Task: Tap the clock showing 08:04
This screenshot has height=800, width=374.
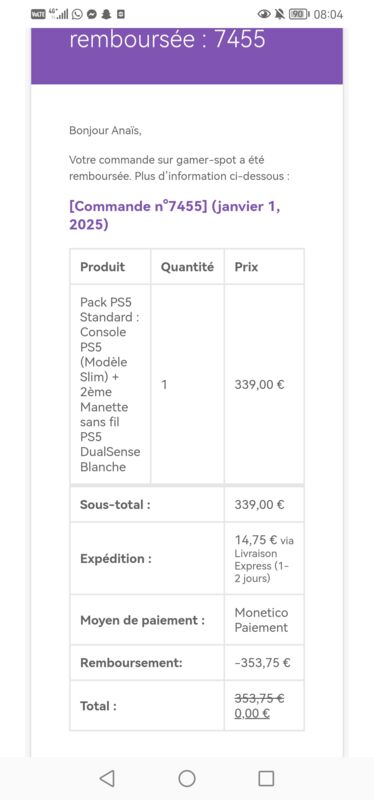Action: click(328, 14)
